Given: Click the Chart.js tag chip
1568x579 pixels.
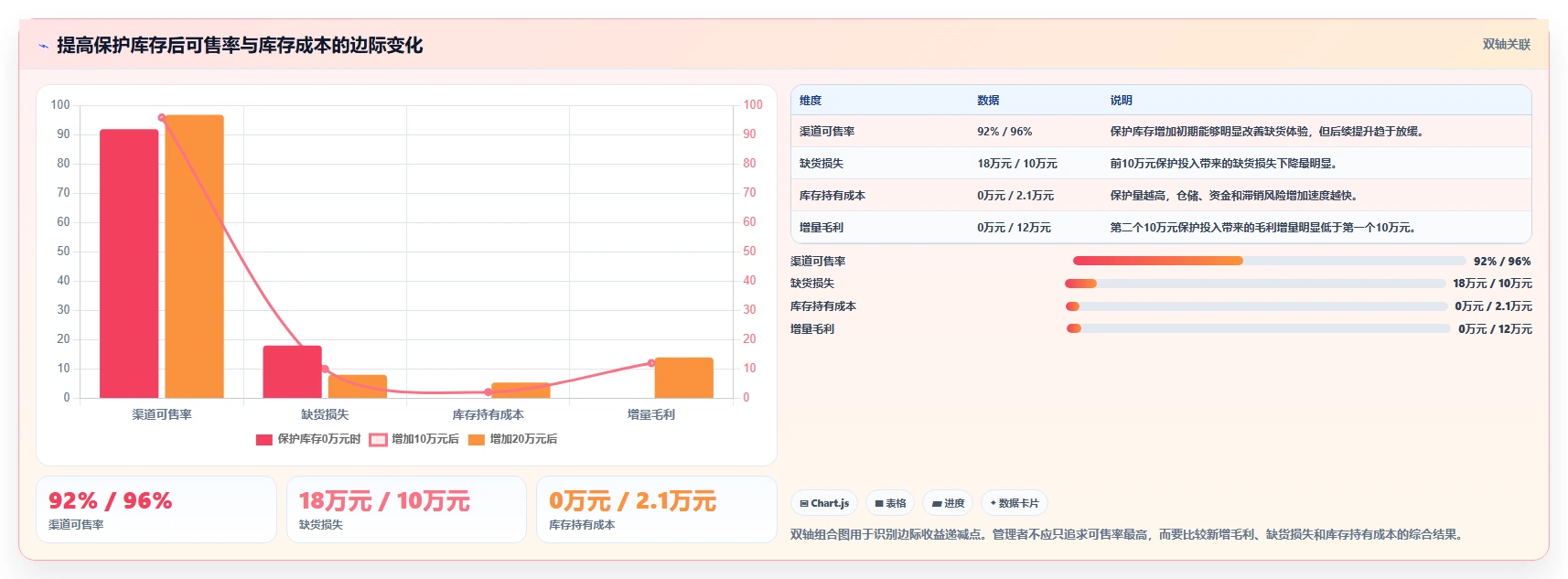Looking at the screenshot, I should (x=824, y=503).
